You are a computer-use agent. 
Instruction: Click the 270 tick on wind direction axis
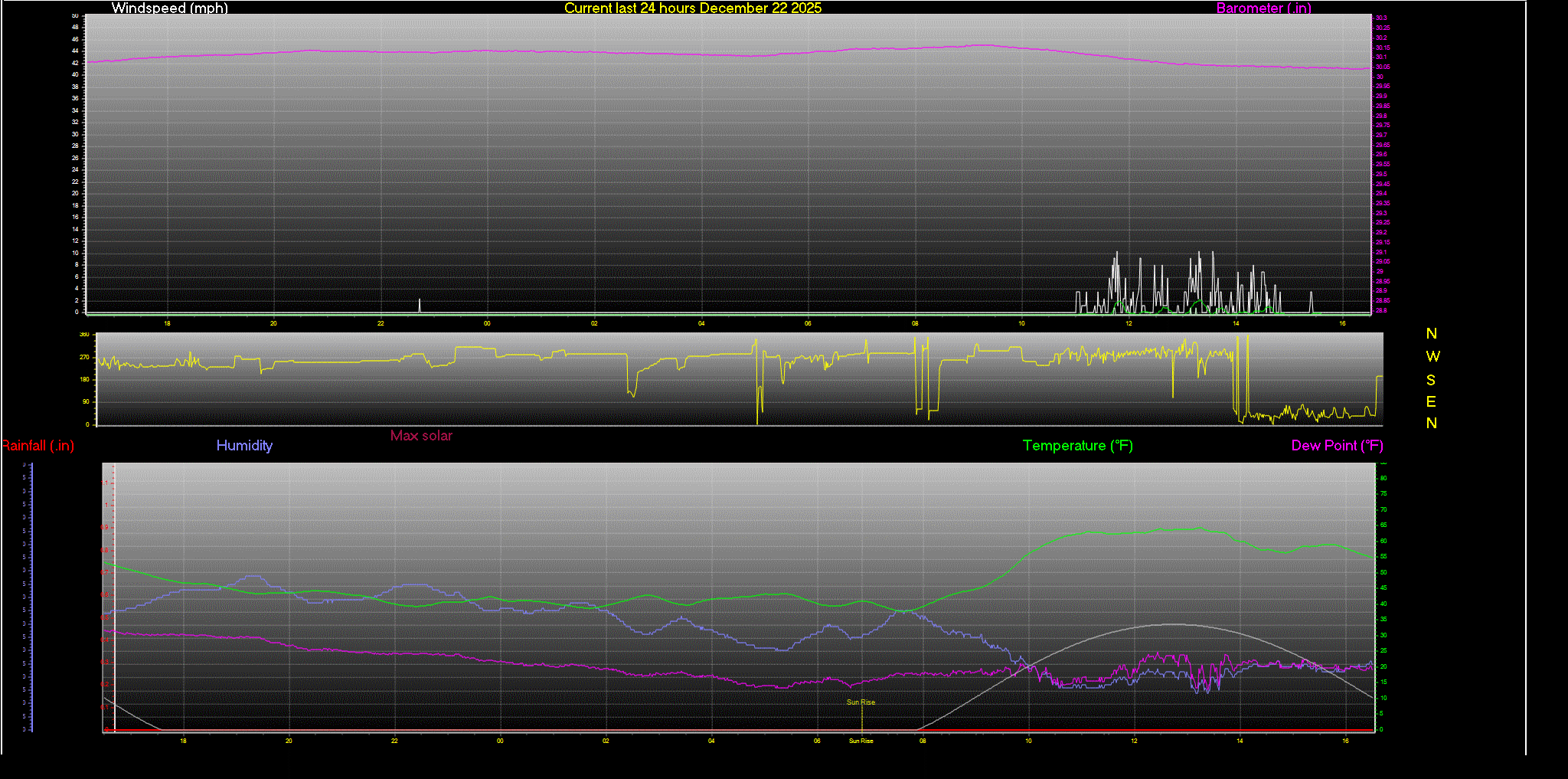point(84,358)
